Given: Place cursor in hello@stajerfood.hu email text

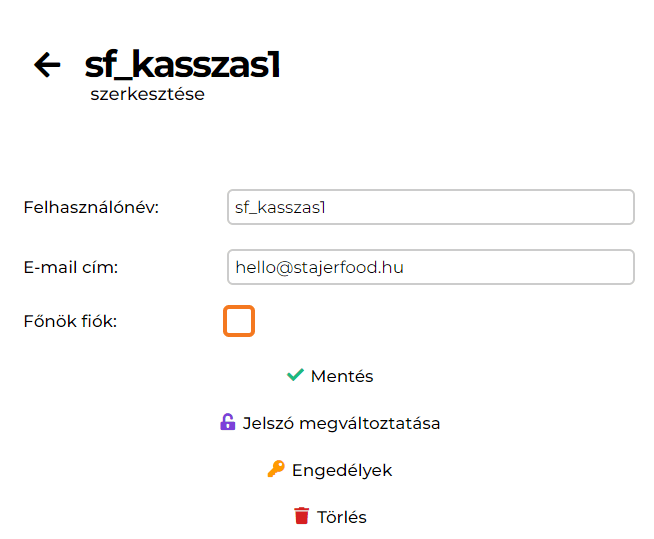Looking at the screenshot, I should pyautogui.click(x=319, y=267).
